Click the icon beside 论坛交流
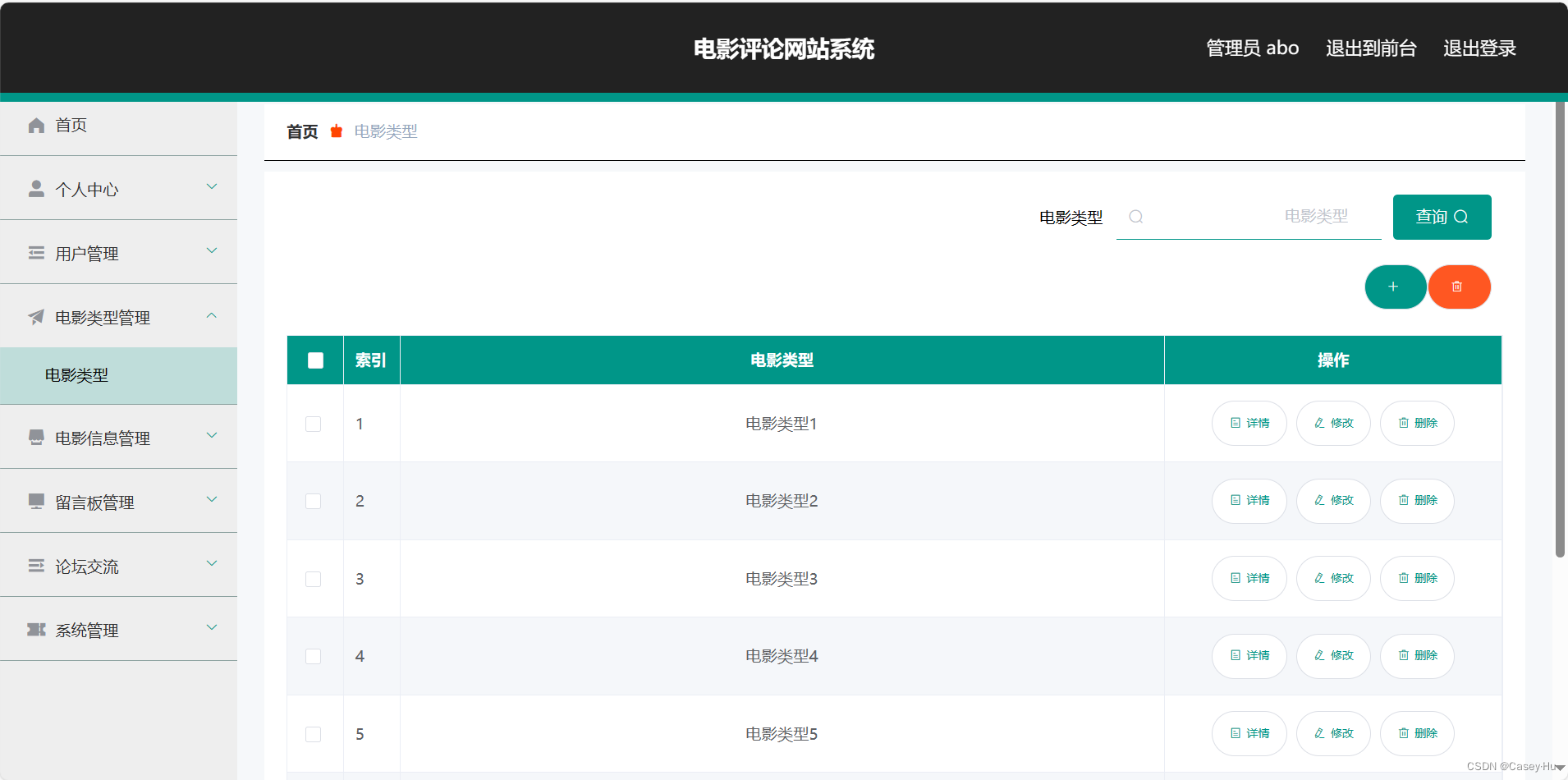 tap(36, 565)
